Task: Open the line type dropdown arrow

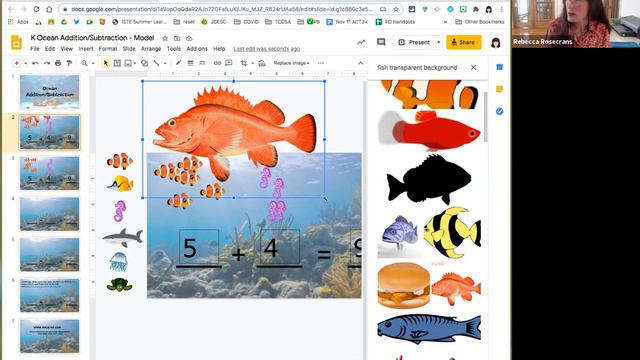Action: point(165,63)
